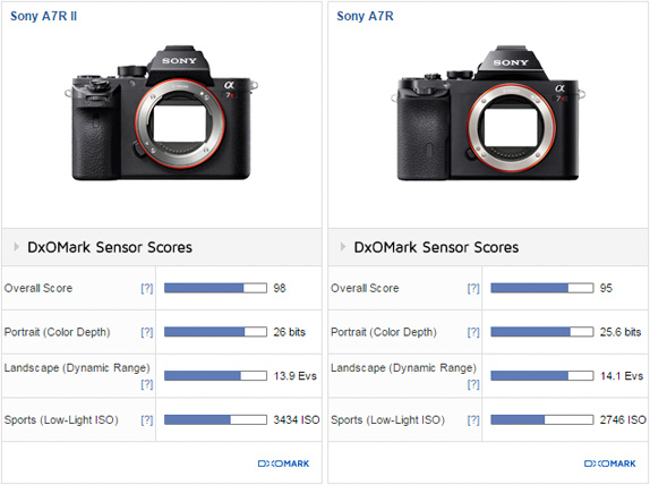Click the A7R II Overall Score bar
650x485 pixels.
click(216, 288)
